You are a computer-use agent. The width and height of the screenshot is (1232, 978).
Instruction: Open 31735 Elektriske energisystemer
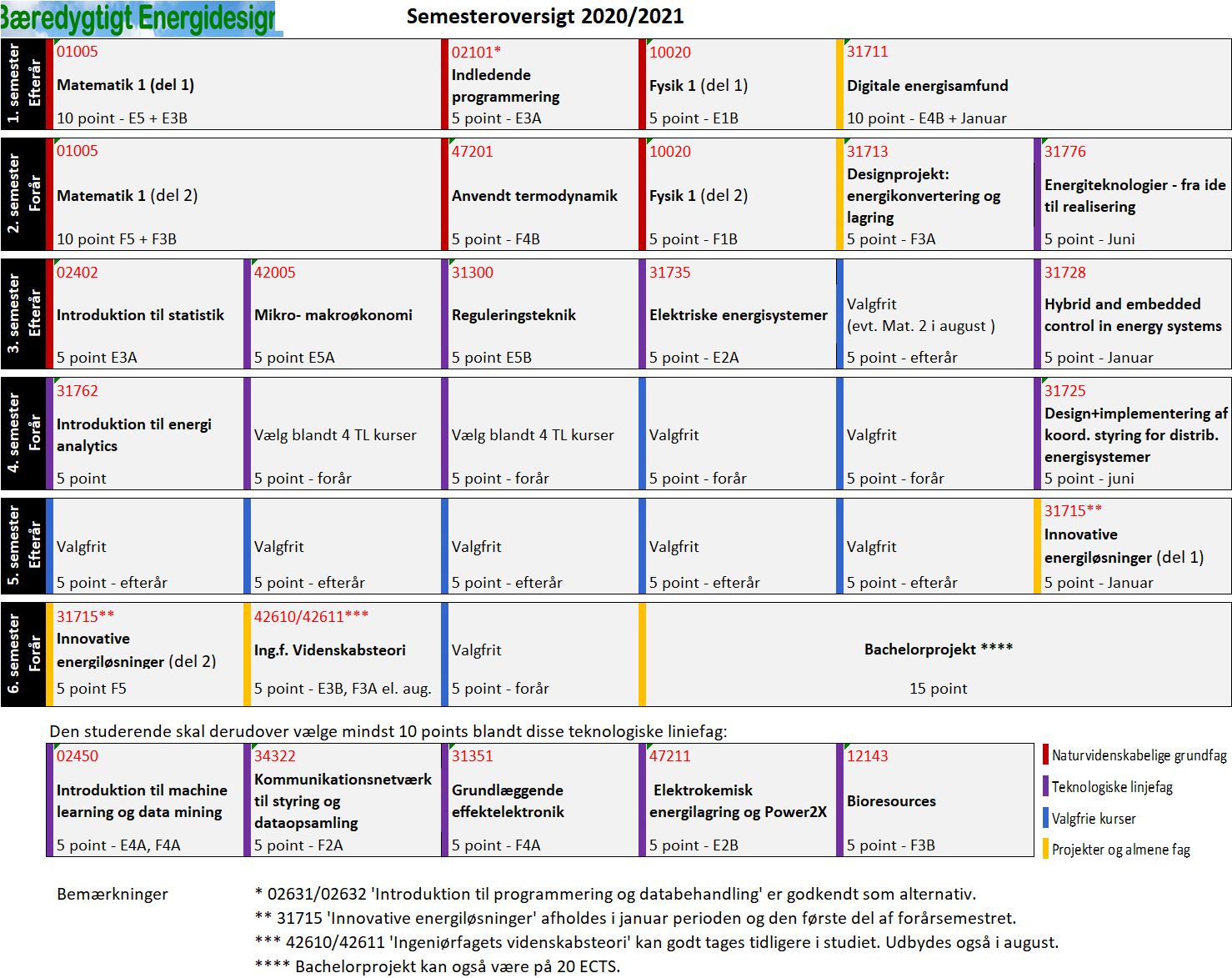click(x=738, y=313)
